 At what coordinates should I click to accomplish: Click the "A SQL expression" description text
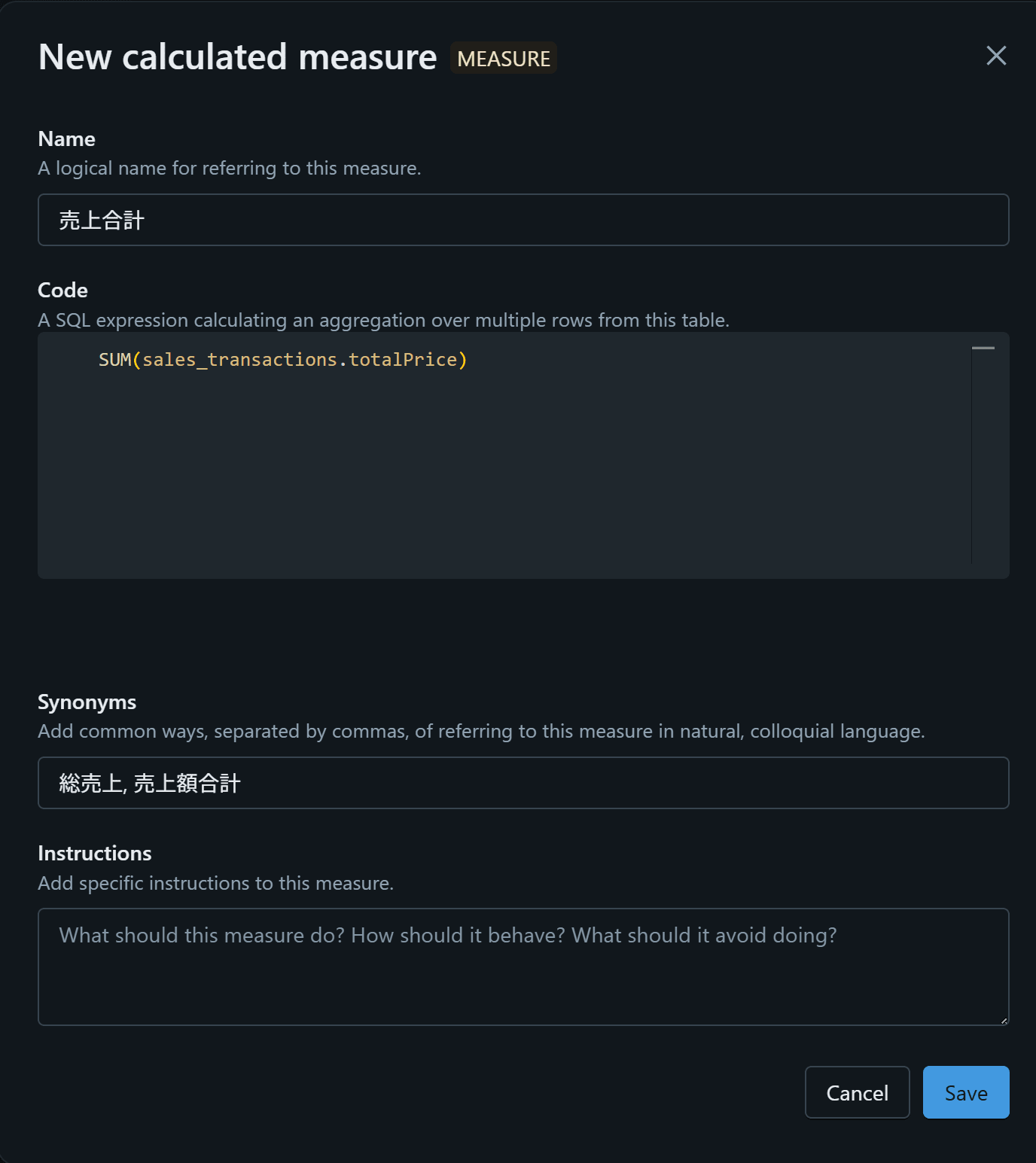(x=383, y=321)
